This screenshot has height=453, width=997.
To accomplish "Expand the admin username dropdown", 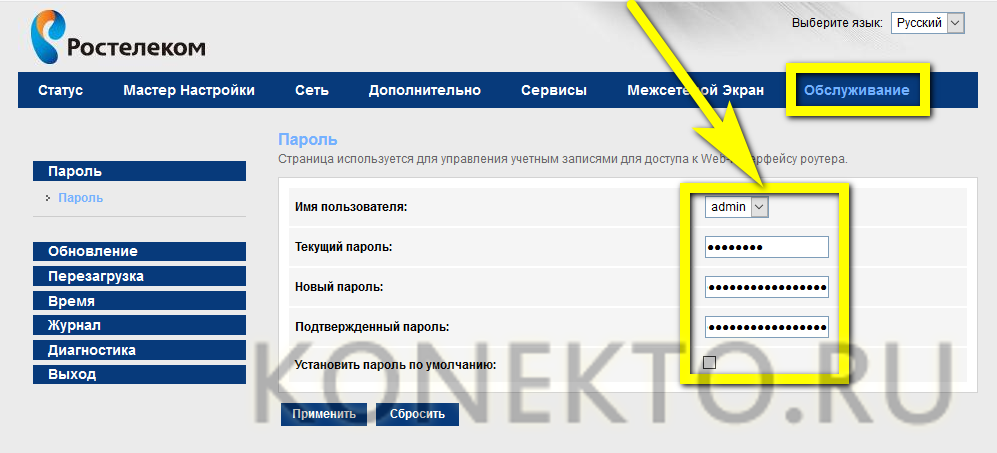I will coord(737,206).
